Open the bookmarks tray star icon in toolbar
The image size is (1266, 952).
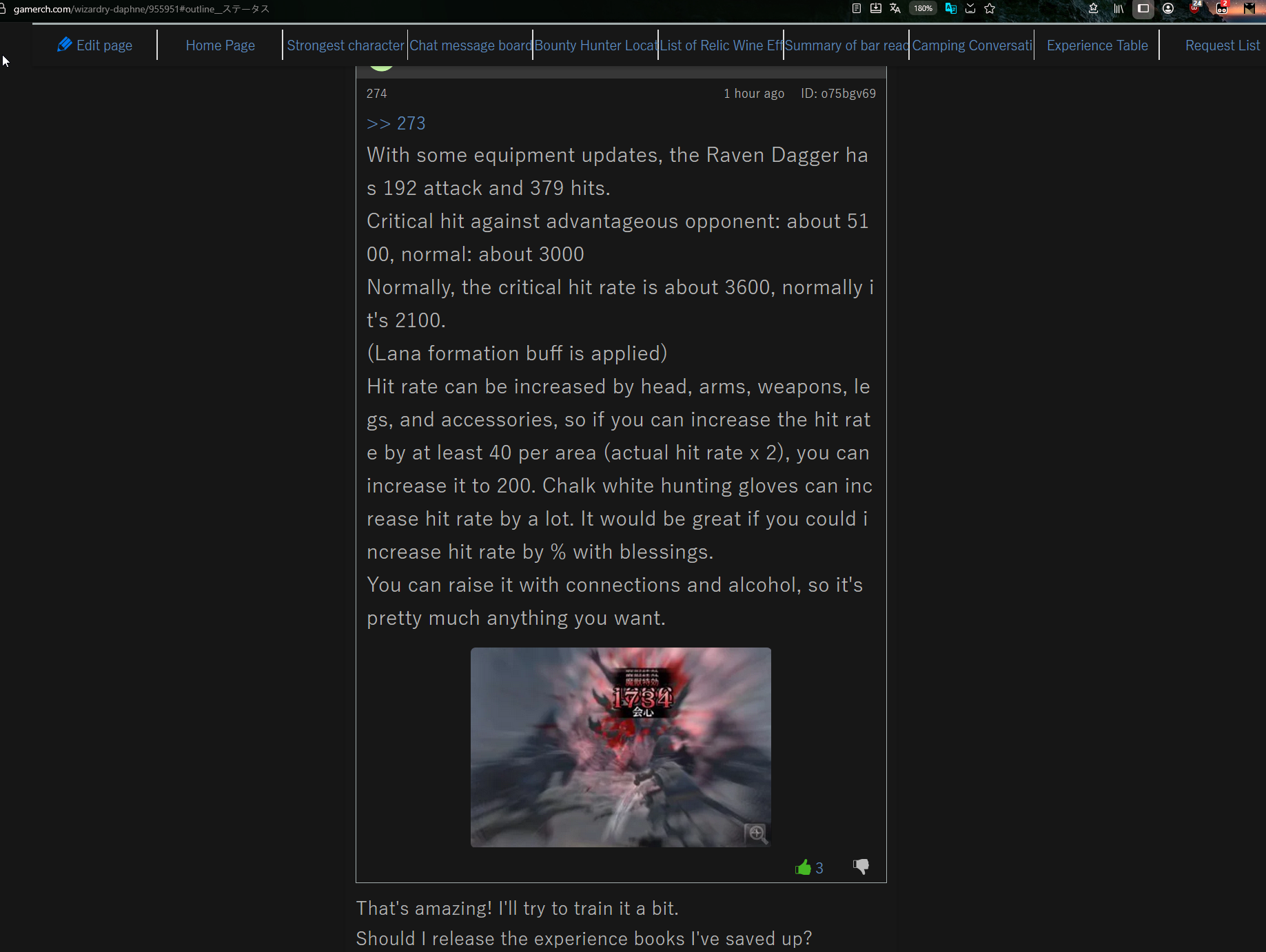tap(1094, 8)
